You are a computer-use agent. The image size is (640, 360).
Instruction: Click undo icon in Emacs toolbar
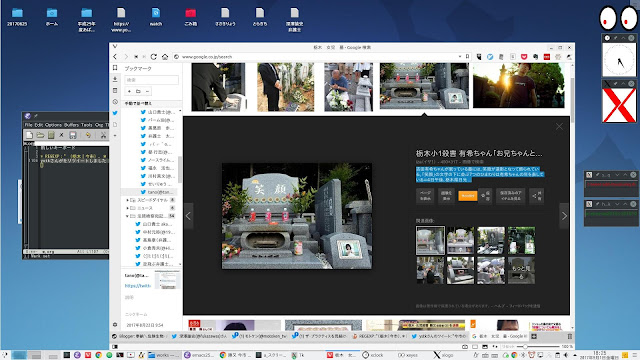point(88,135)
